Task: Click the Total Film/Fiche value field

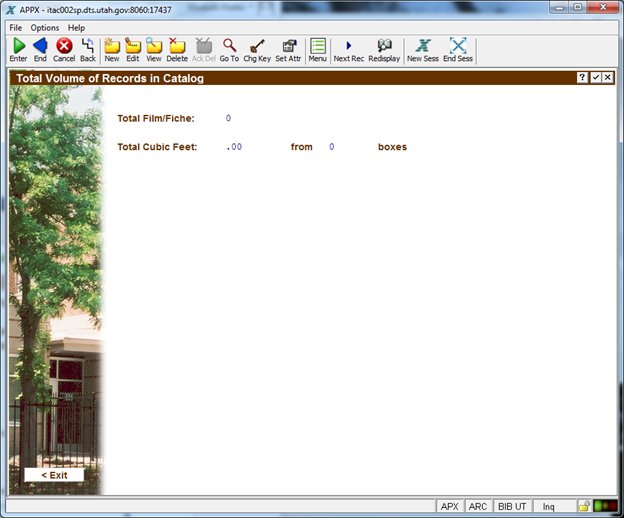Action: [x=228, y=118]
